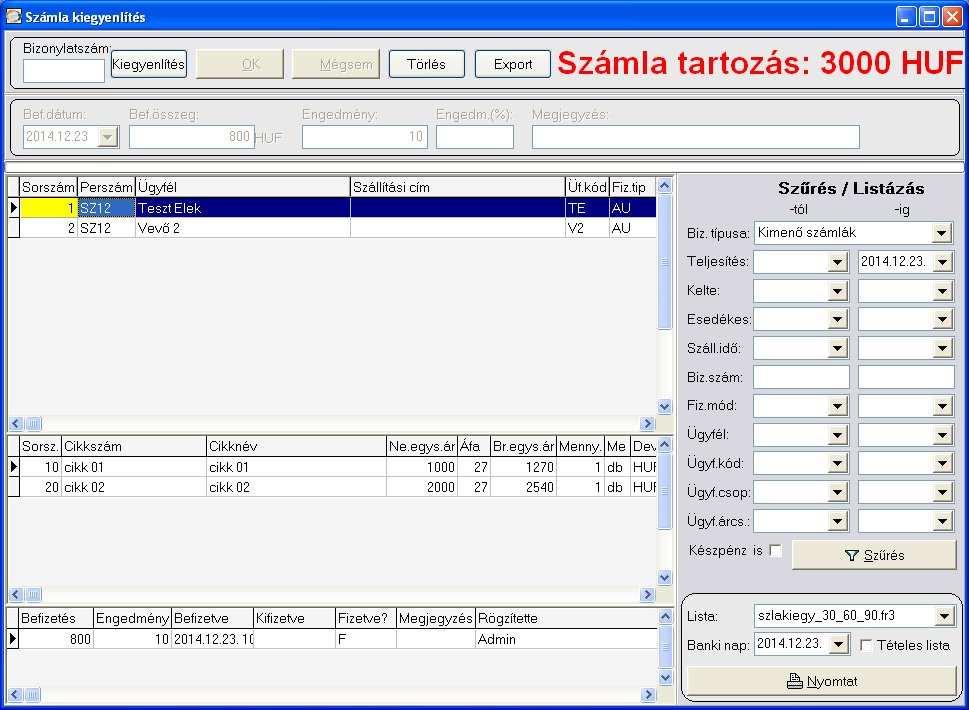Open the Esedékes to-date dropdown
The width and height of the screenshot is (969, 710).
point(942,319)
